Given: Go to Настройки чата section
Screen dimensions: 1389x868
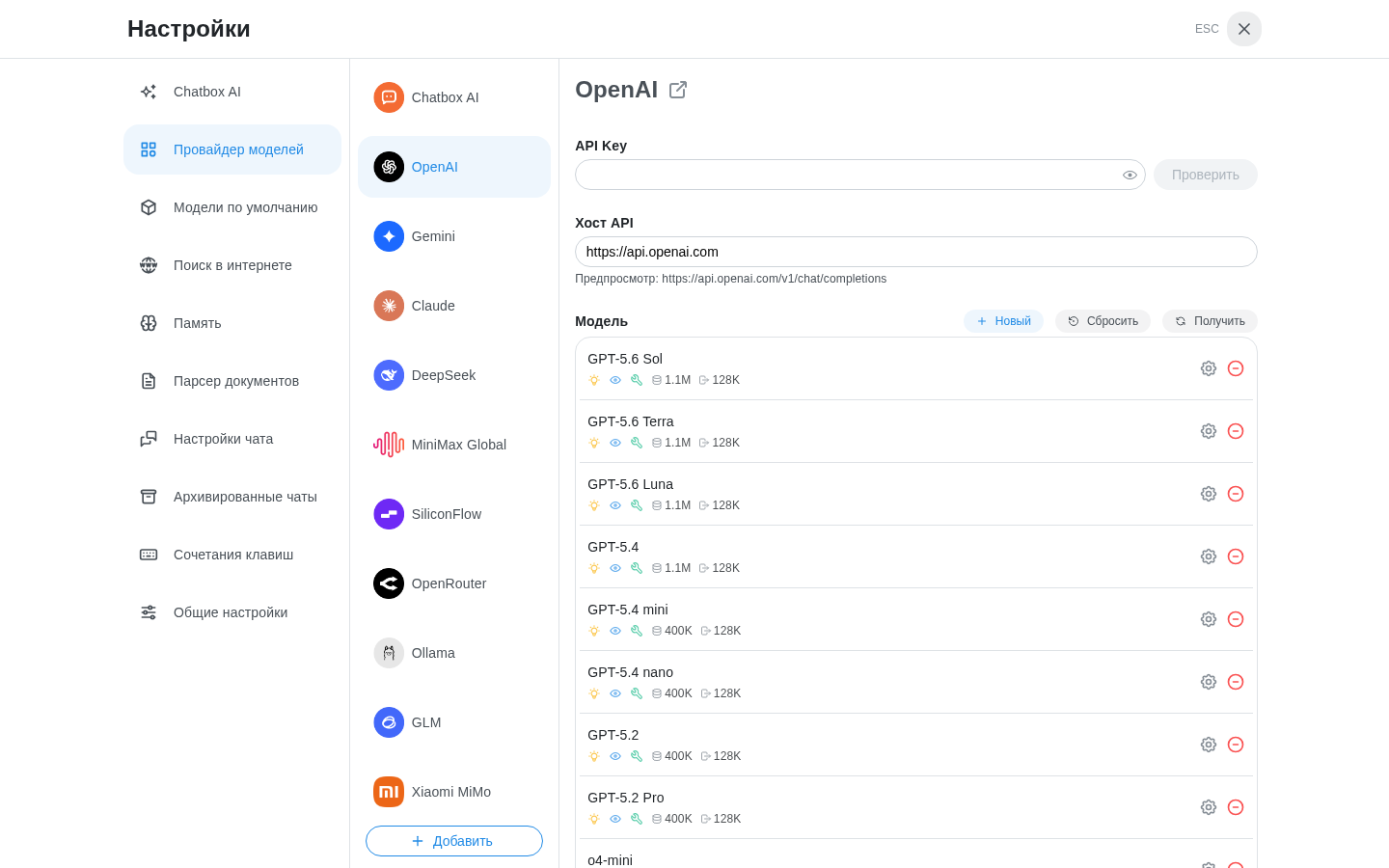Looking at the screenshot, I should [232, 439].
